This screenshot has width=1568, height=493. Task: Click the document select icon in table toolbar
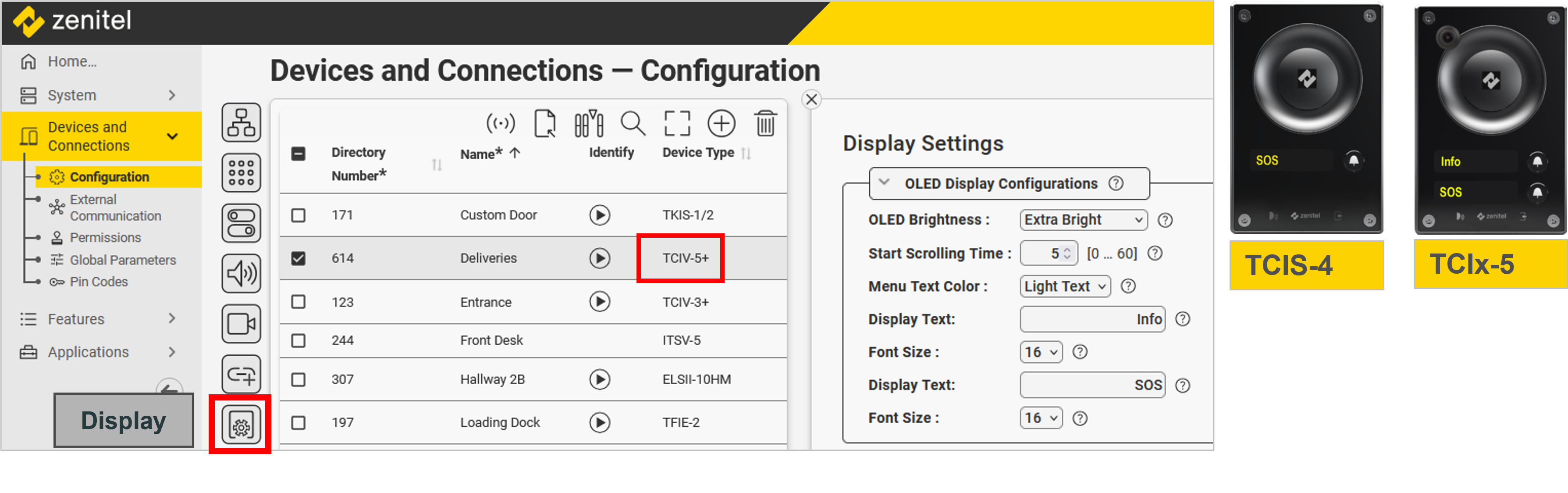[545, 124]
